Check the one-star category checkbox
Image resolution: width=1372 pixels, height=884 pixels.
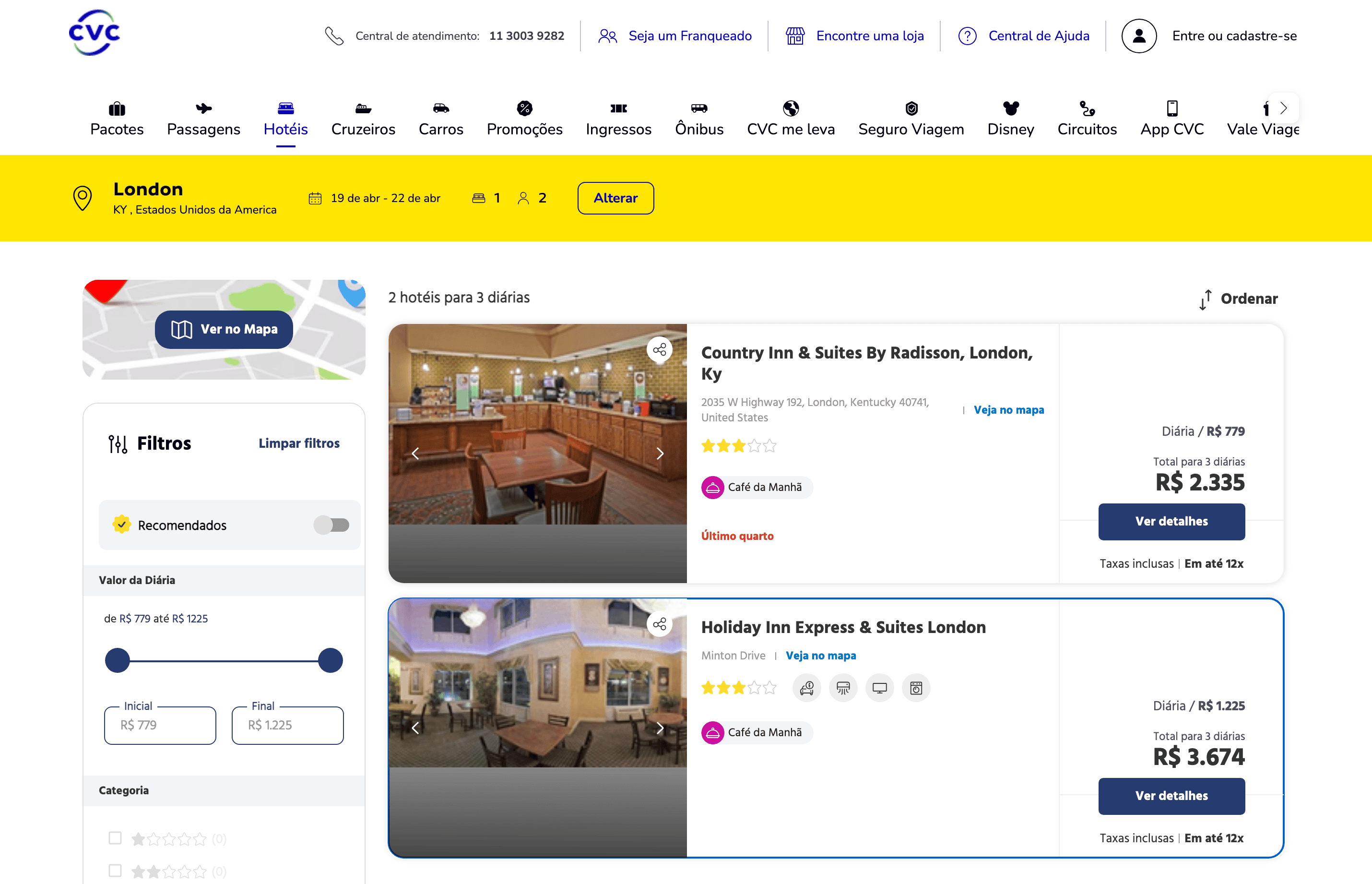[x=115, y=838]
